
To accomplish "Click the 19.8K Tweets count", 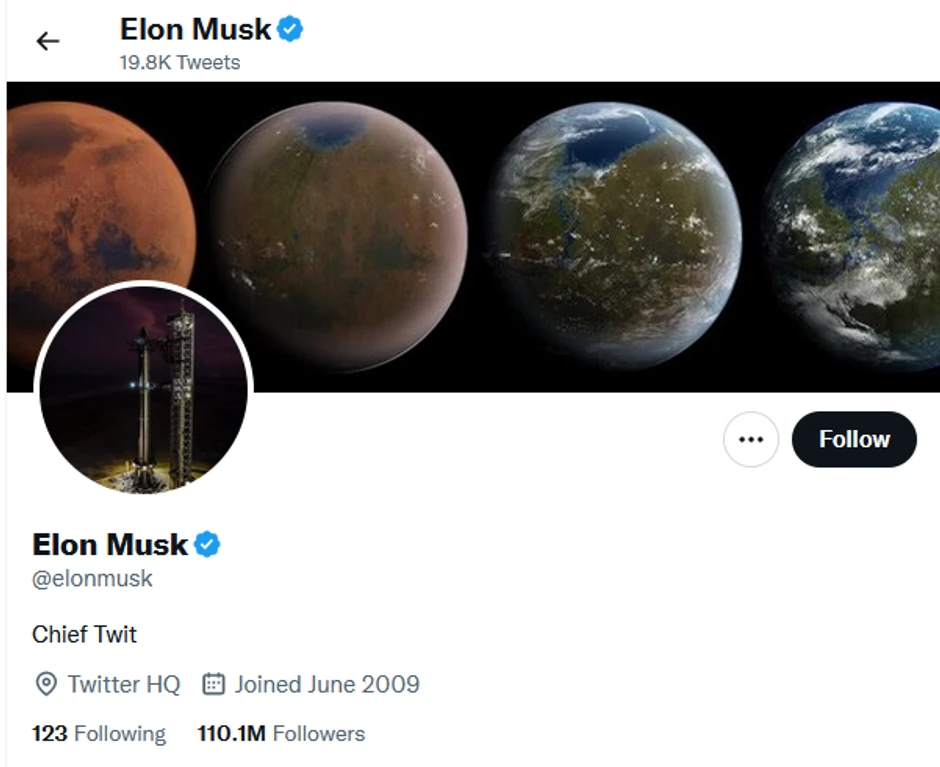I will (180, 62).
